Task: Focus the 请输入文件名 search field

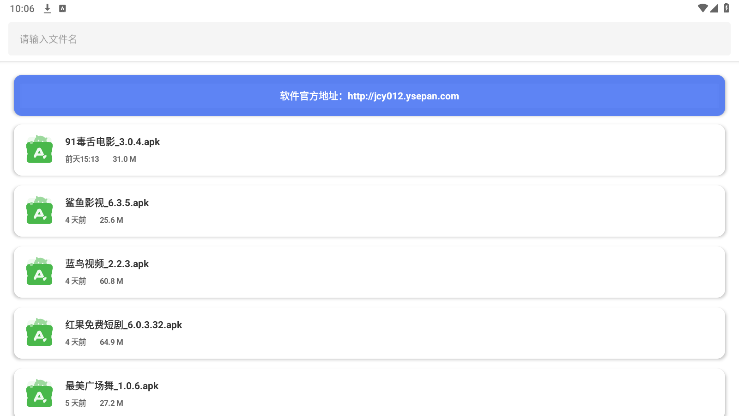Action: coord(369,39)
